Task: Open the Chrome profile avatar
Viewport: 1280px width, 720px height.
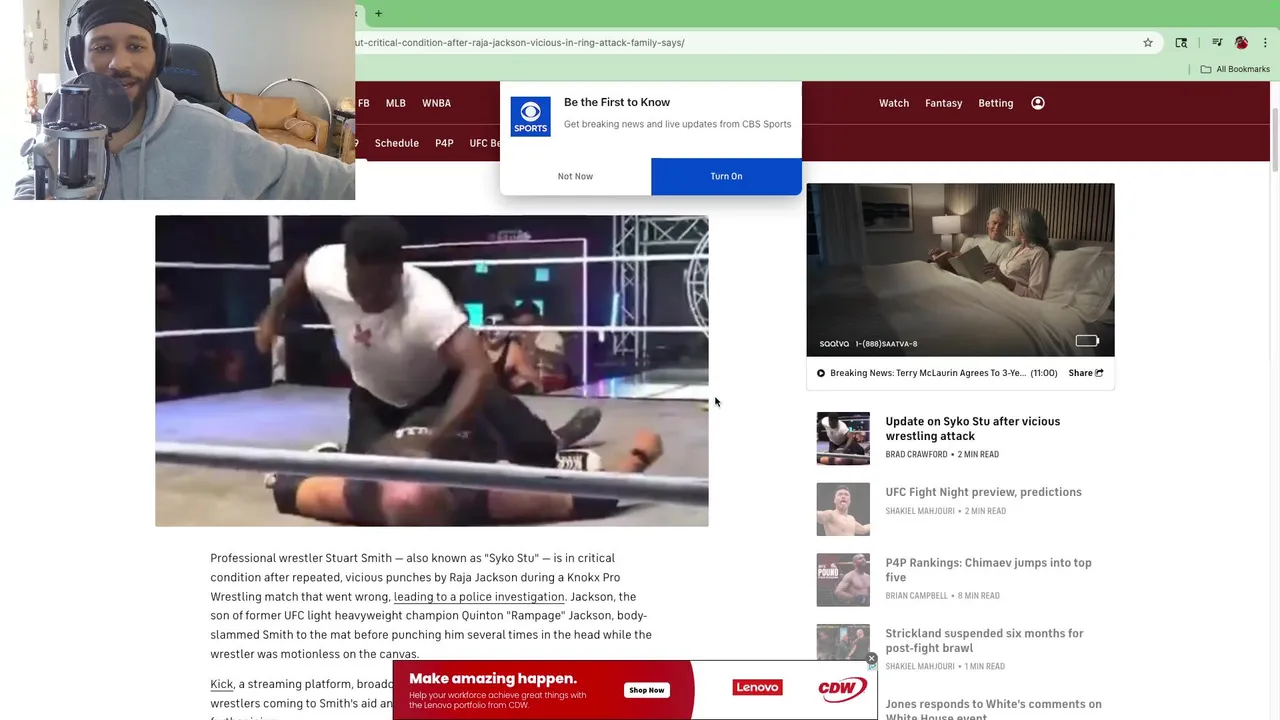Action: pyautogui.click(x=1241, y=43)
